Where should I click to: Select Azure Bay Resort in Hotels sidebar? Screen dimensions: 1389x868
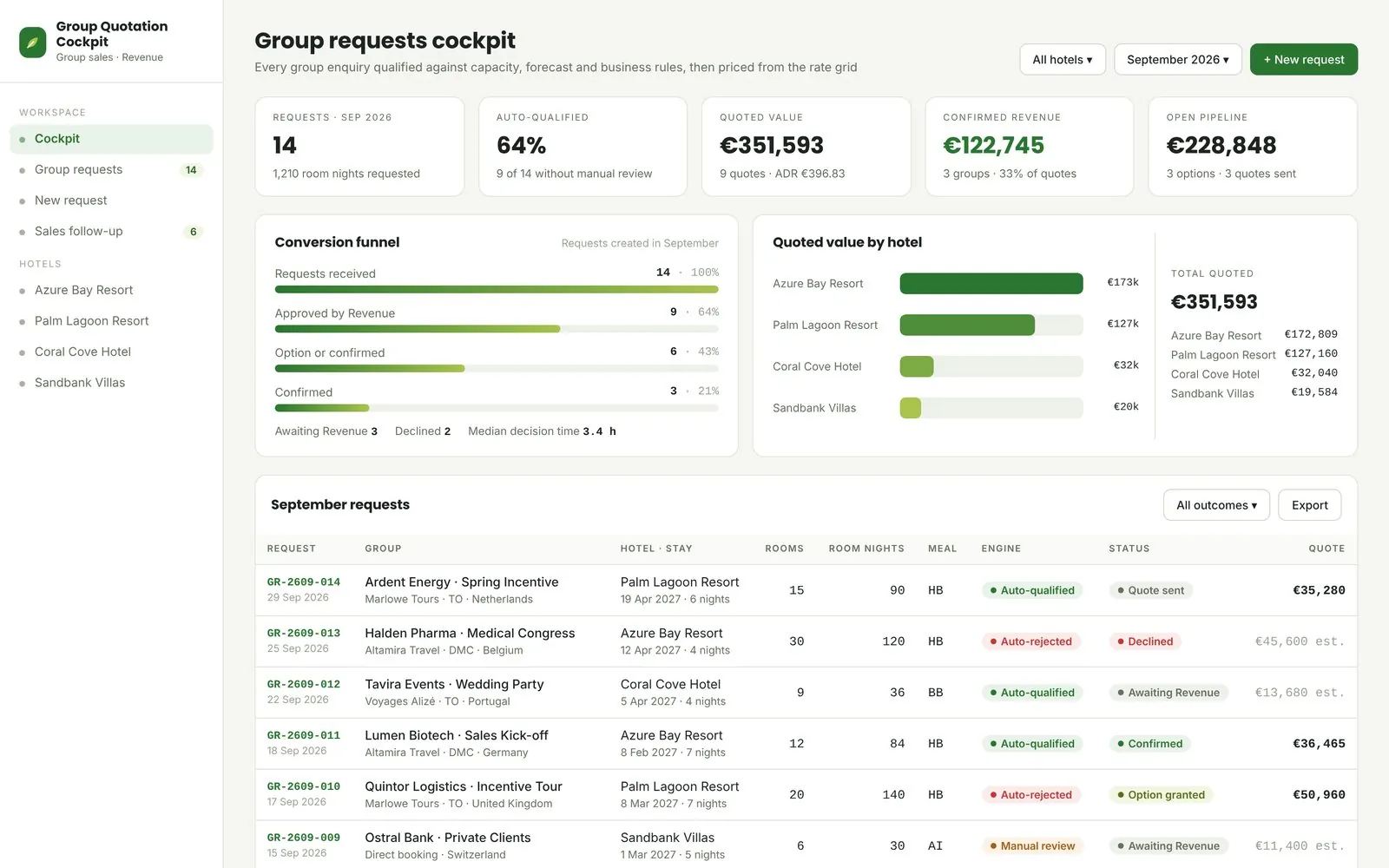[x=111, y=290]
